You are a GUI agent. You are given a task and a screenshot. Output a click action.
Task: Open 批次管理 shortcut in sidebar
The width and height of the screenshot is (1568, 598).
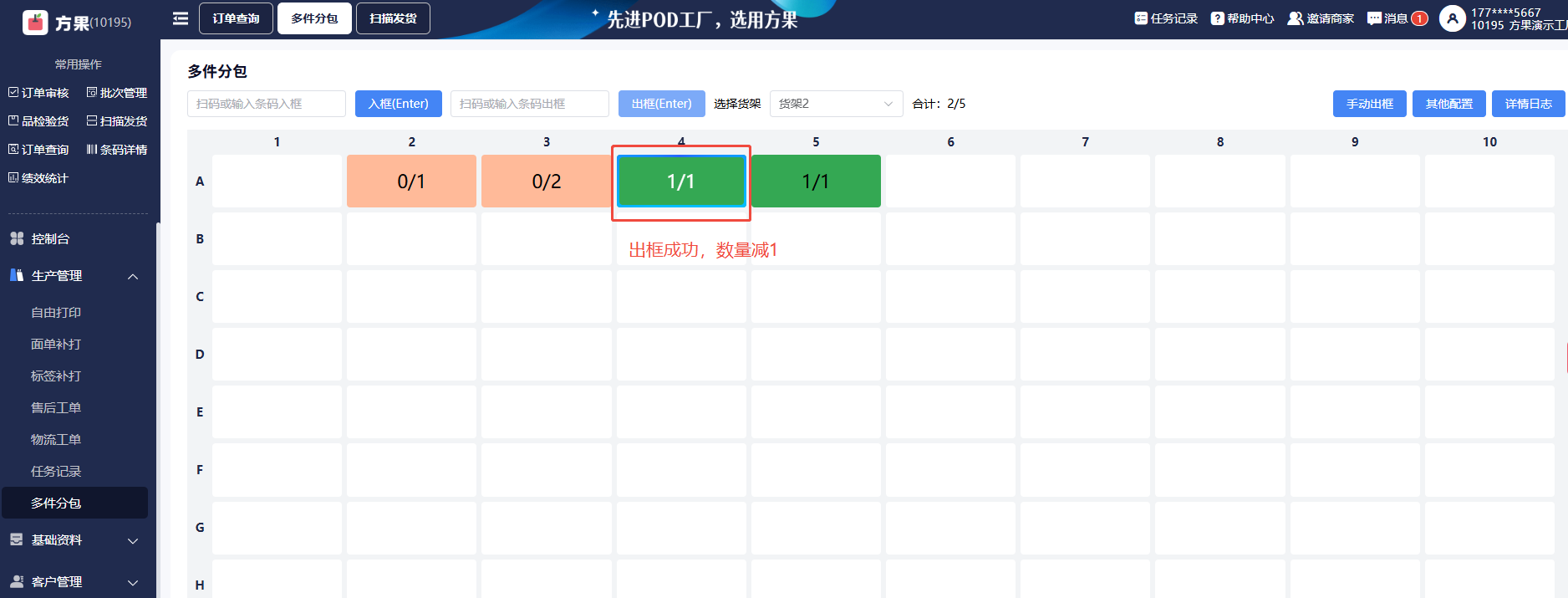coord(117,93)
